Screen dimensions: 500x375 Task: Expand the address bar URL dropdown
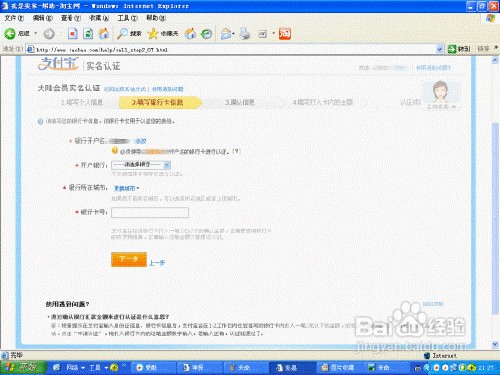pyautogui.click(x=440, y=49)
